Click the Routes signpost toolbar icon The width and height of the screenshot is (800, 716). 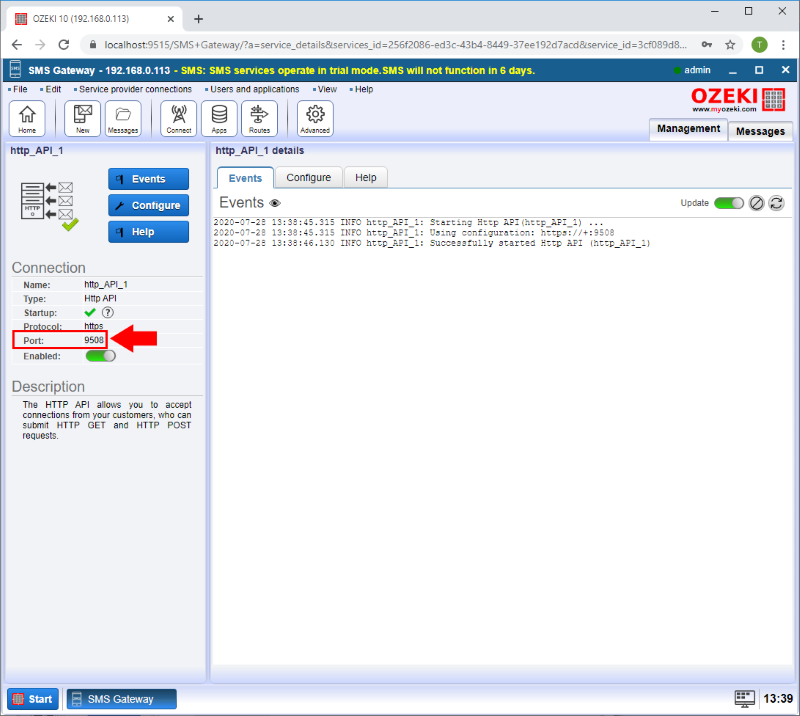click(x=259, y=118)
